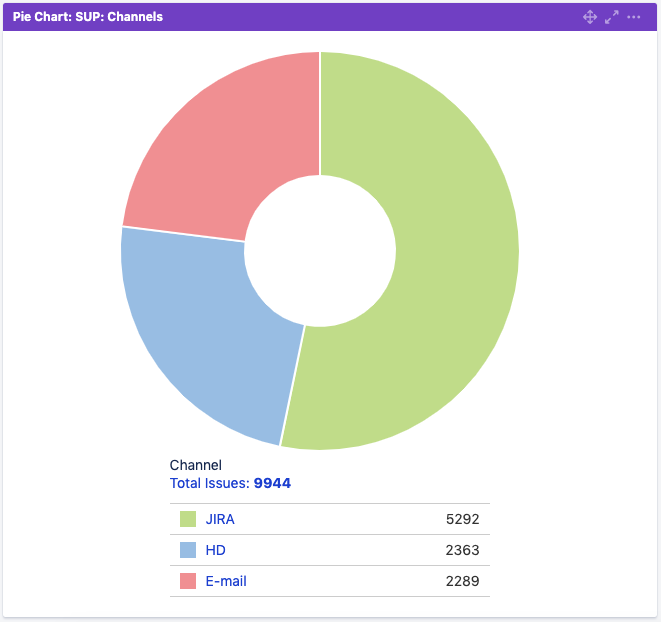Image resolution: width=661 pixels, height=622 pixels.
Task: Click the 'Pie Chart: SUP: Channels' title
Action: coord(88,17)
